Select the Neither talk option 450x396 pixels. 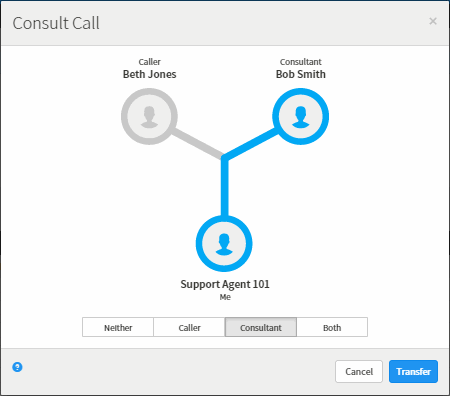coord(118,327)
